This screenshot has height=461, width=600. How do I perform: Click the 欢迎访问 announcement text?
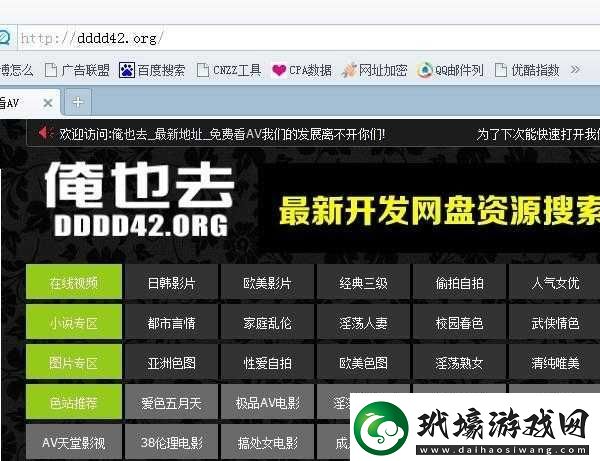222,134
